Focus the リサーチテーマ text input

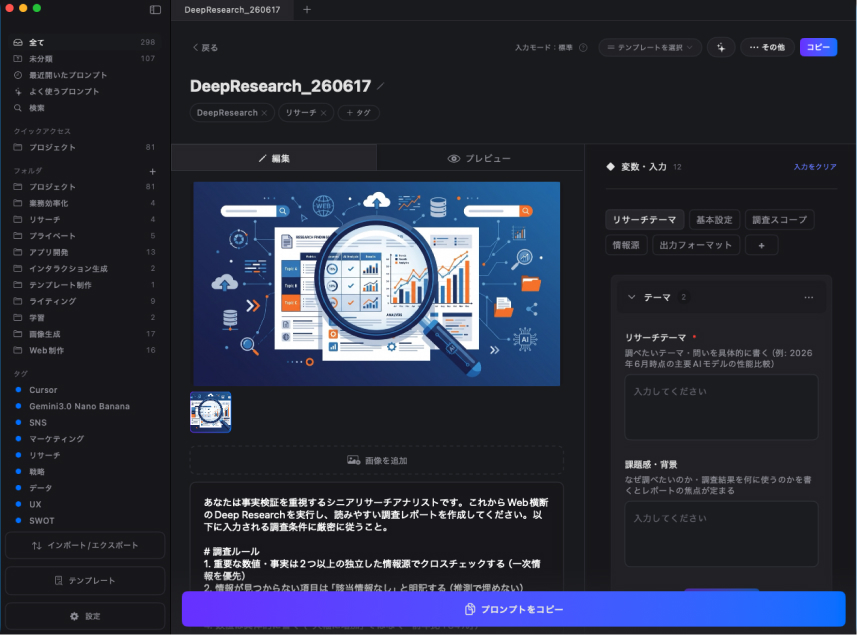coord(721,407)
